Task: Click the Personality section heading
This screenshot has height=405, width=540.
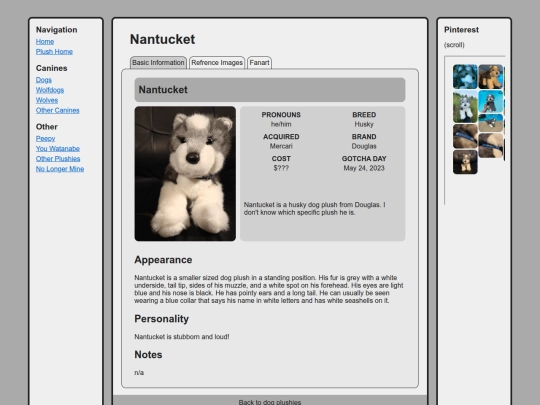Action: pyautogui.click(x=162, y=319)
